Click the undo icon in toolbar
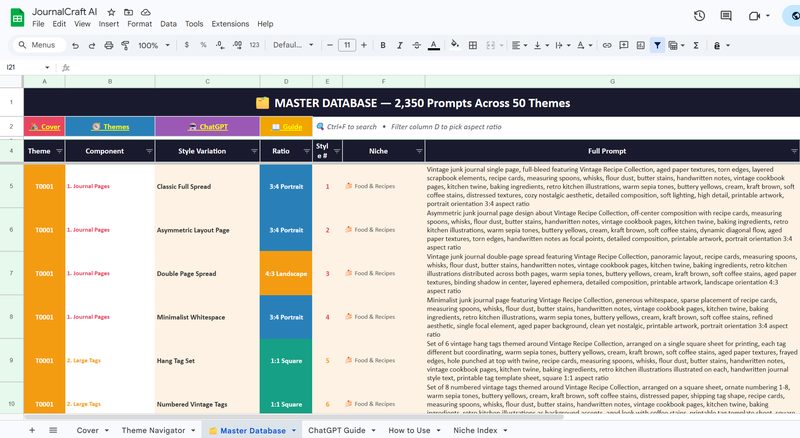 (x=75, y=45)
